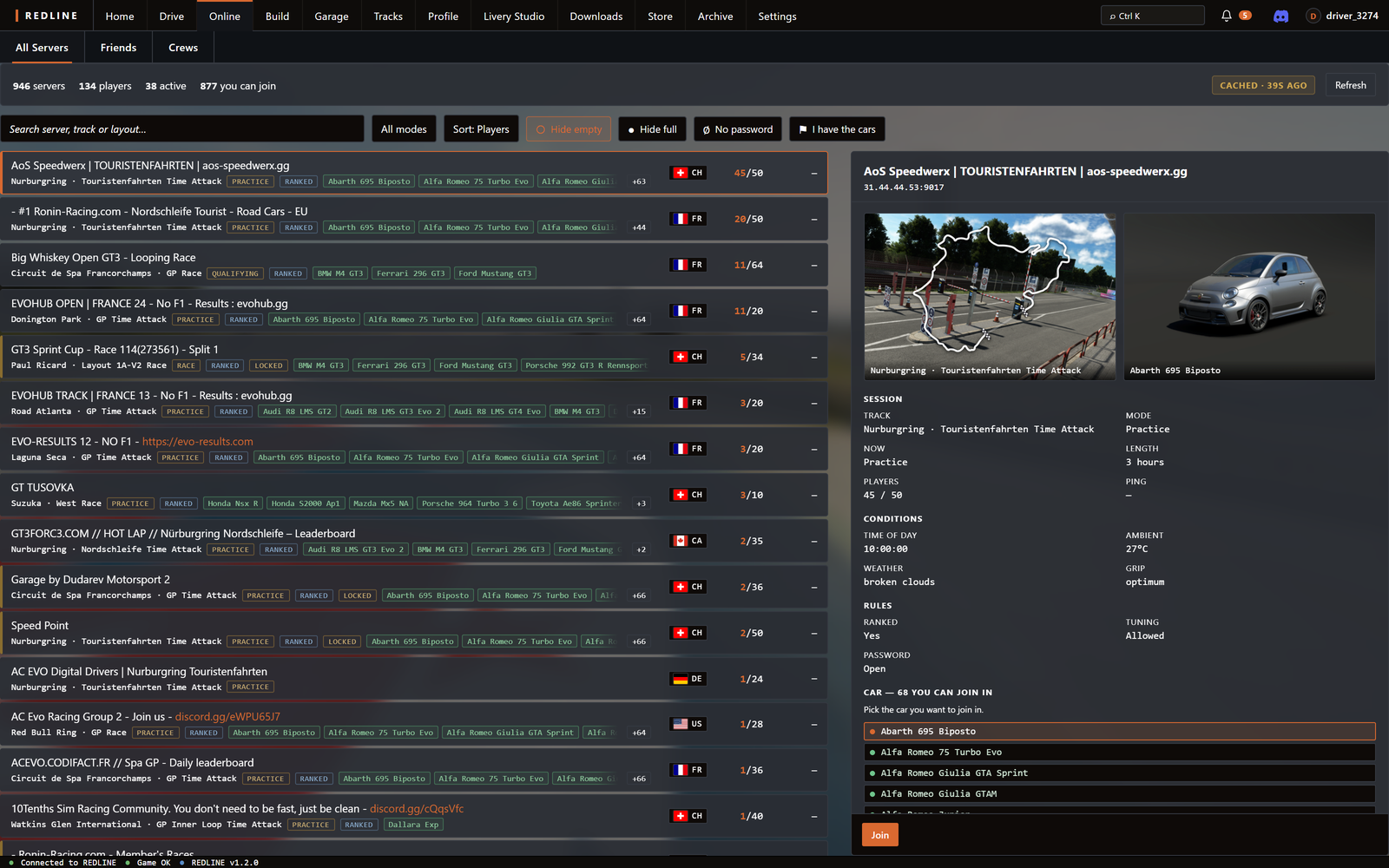
Task: Select Alfa Romeo 75 Turbo Evo car option
Action: point(1119,753)
